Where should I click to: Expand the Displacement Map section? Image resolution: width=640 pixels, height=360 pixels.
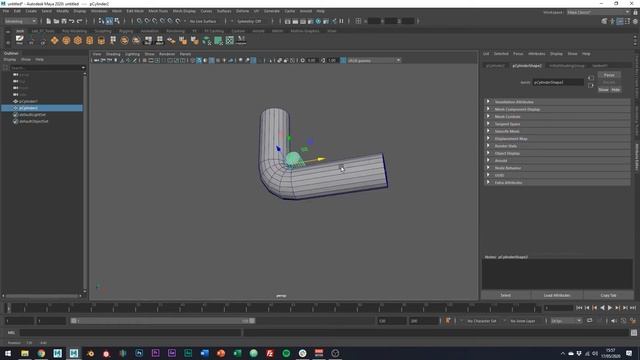(556, 138)
